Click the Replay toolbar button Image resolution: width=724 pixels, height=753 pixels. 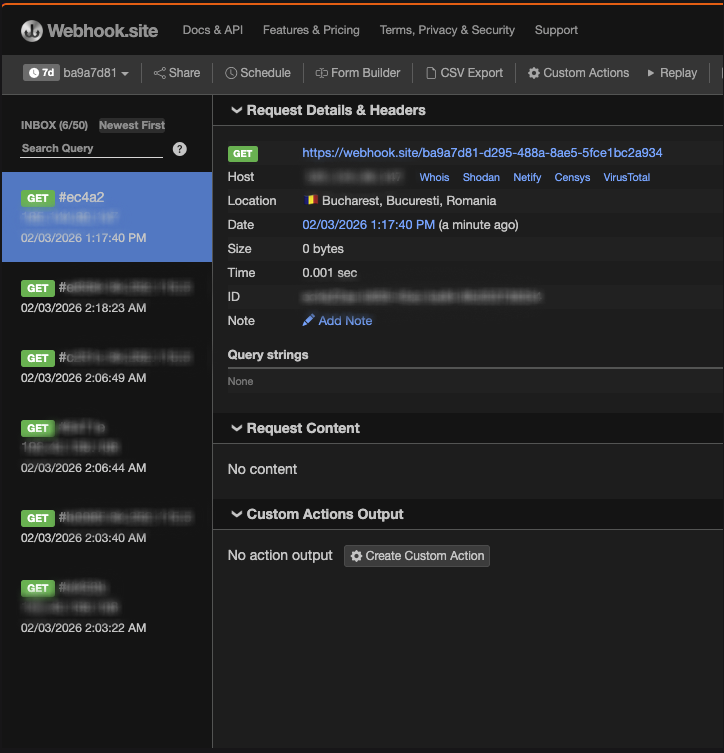coord(672,73)
